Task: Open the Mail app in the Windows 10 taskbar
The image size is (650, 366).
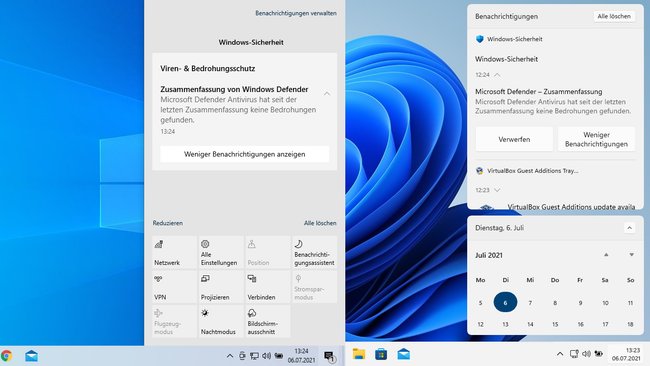Action: click(x=32, y=356)
